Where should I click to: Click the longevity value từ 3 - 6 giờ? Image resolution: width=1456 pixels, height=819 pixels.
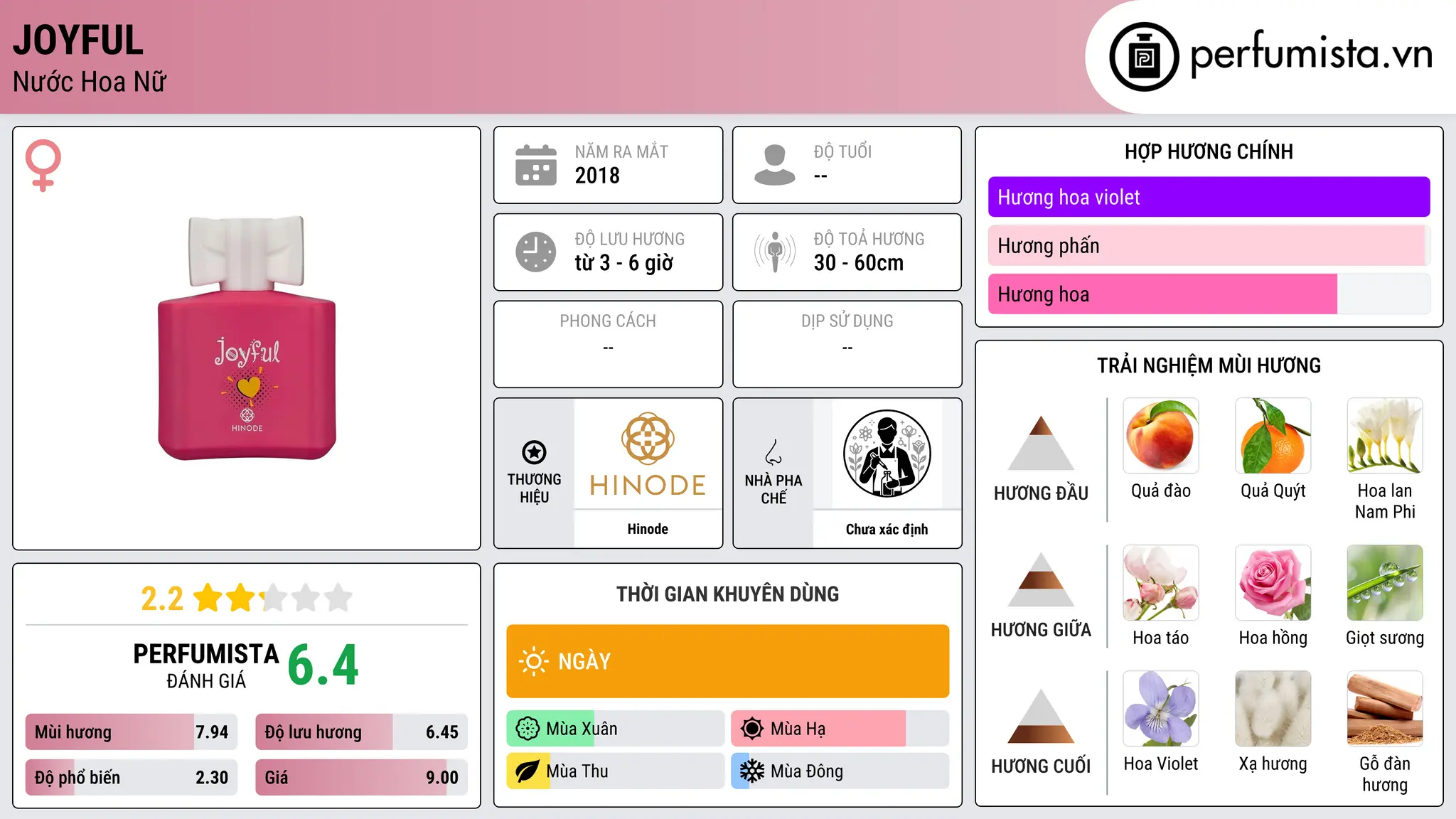tap(624, 263)
